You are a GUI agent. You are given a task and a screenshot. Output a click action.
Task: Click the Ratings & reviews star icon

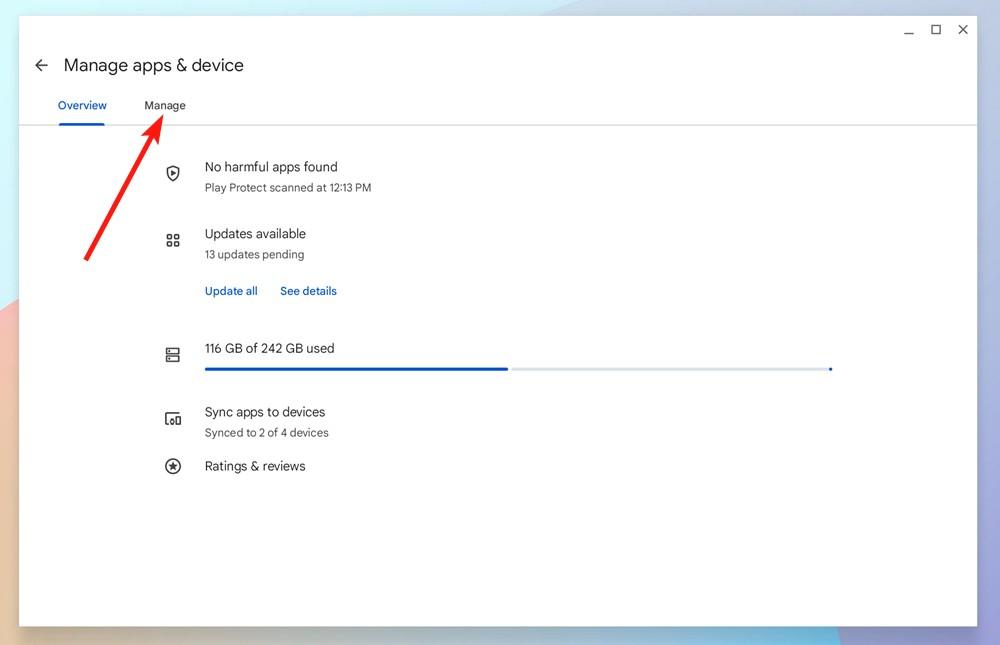[x=173, y=466]
